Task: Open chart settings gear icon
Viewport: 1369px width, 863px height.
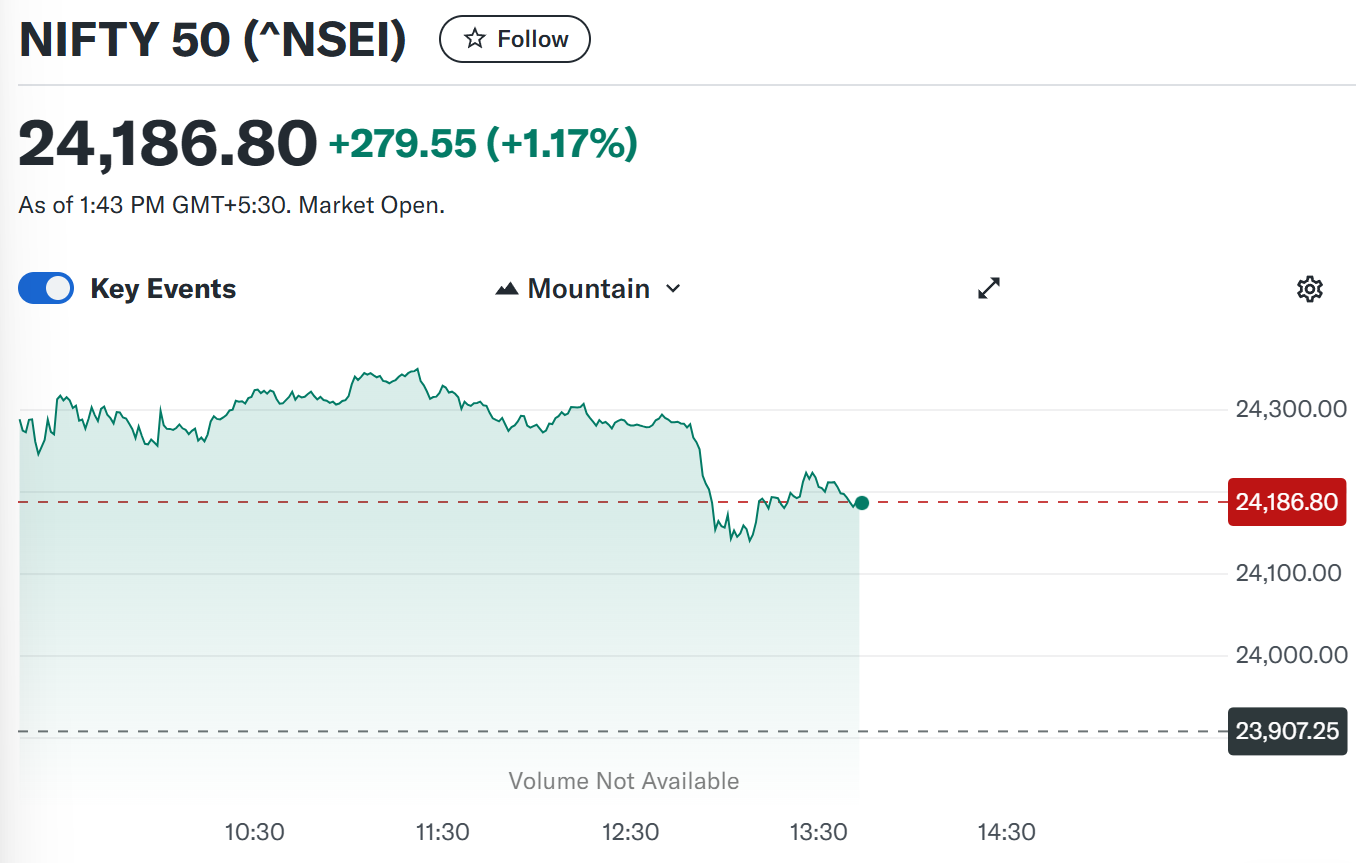Action: (x=1310, y=289)
